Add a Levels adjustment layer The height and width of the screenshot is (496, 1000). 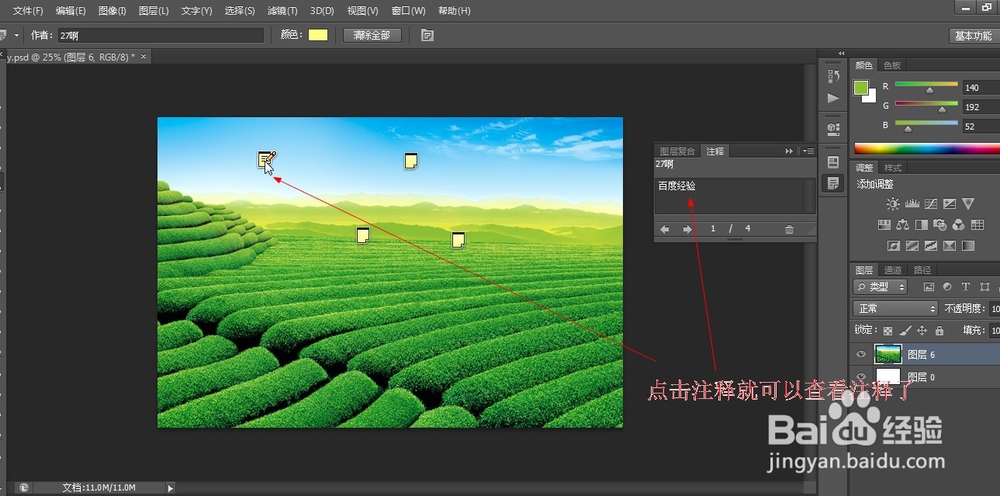[x=912, y=204]
